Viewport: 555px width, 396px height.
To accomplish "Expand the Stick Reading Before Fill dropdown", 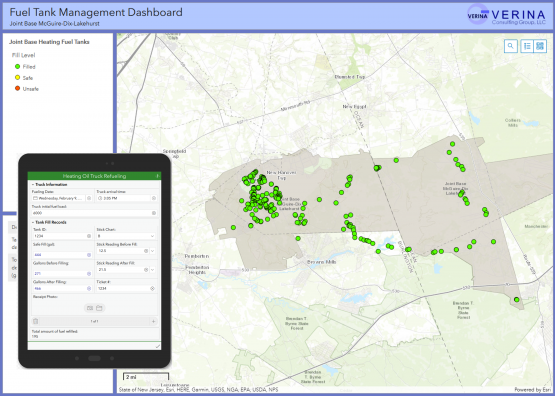I will coord(153,251).
